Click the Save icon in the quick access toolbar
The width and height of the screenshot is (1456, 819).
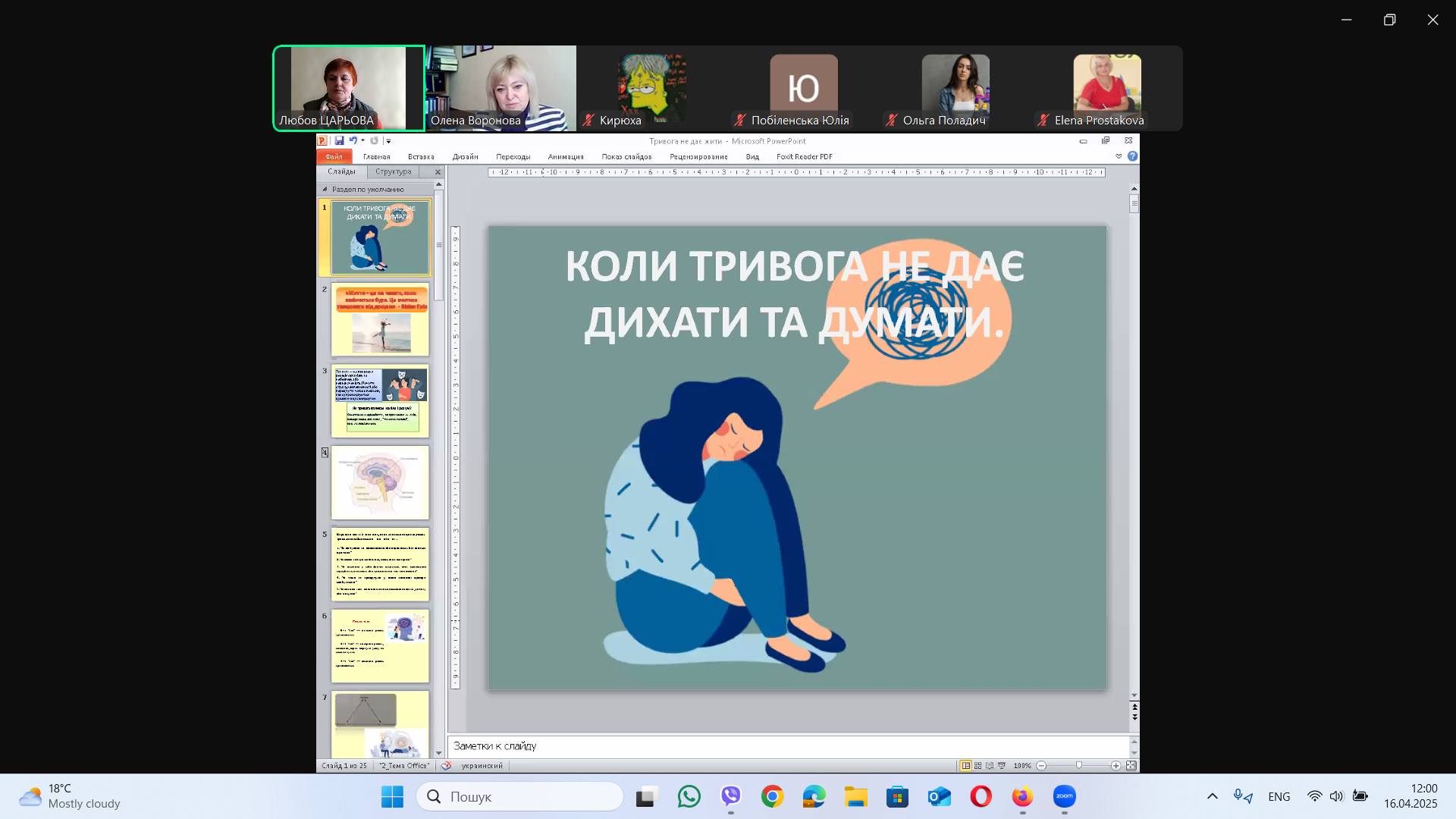339,141
